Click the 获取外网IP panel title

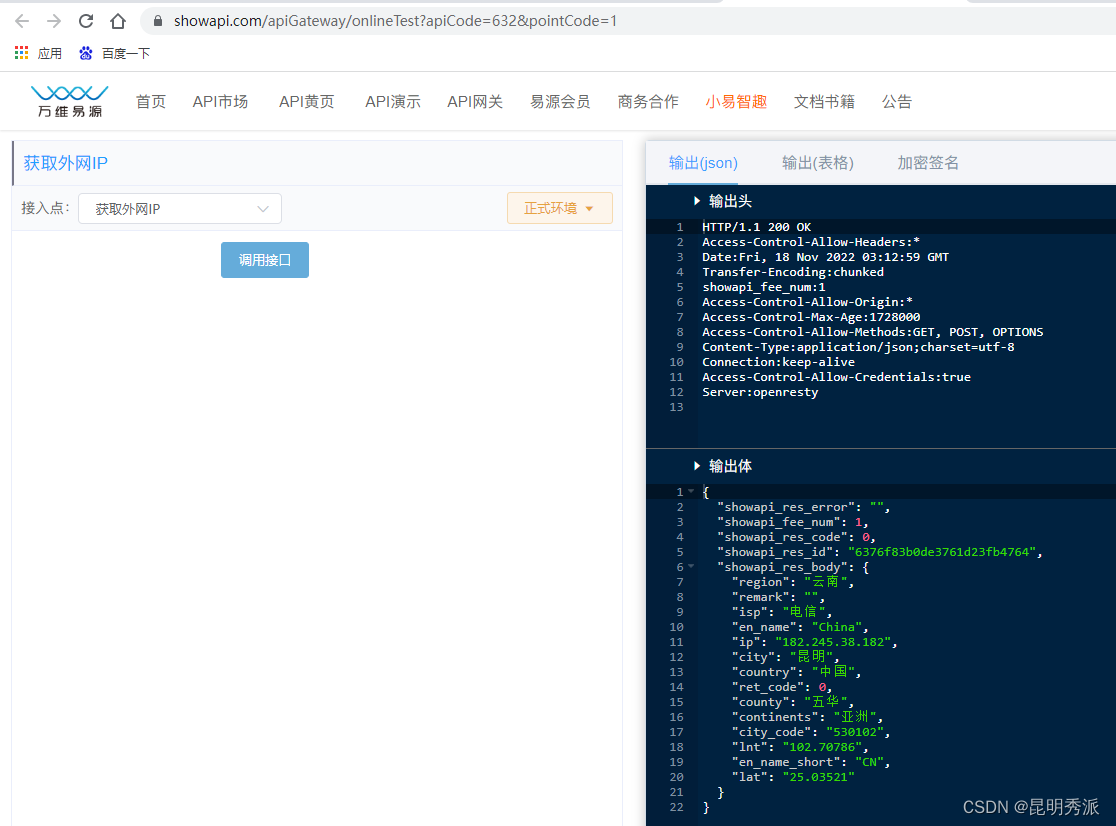coord(65,163)
